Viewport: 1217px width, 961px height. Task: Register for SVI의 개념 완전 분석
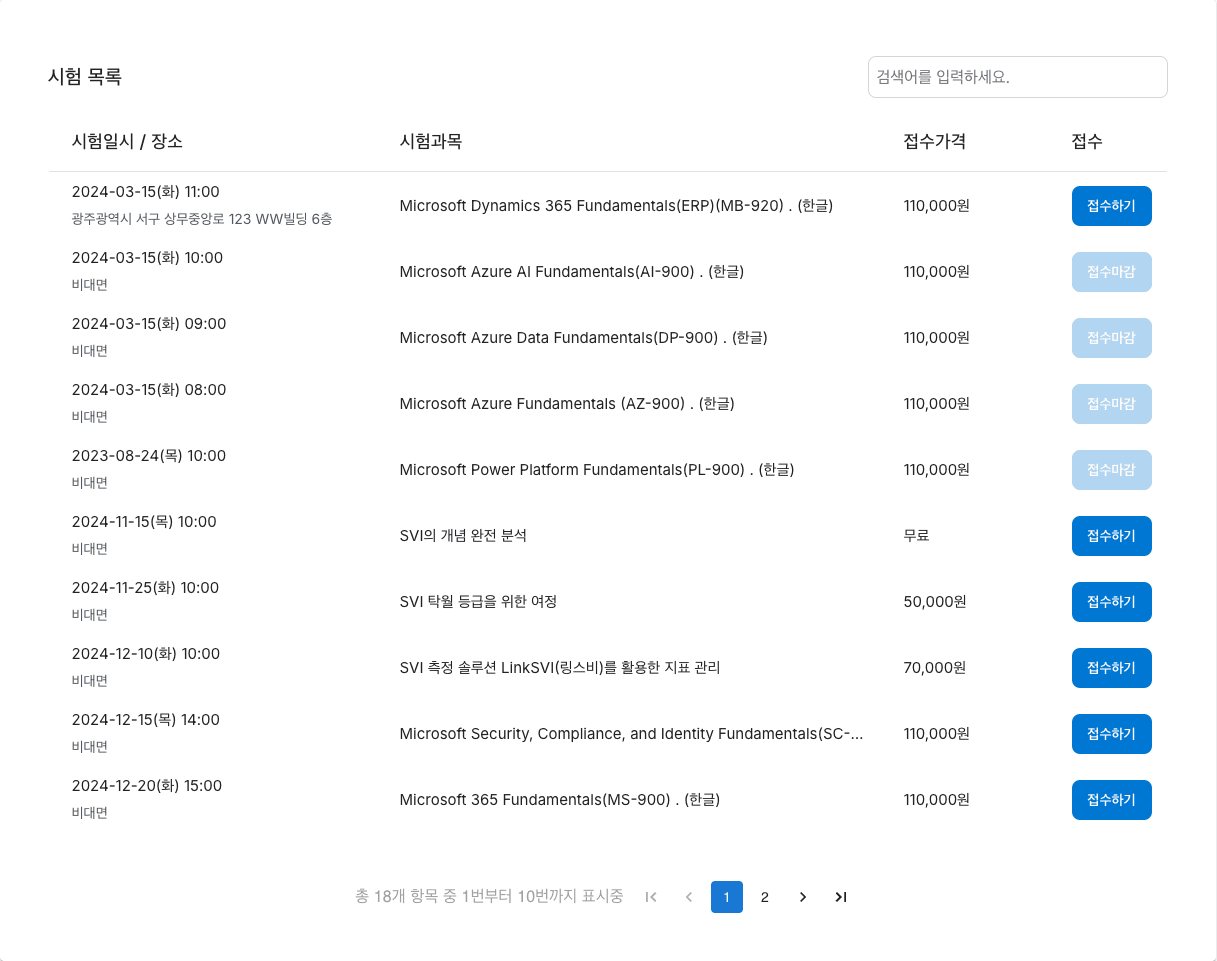coord(1111,536)
